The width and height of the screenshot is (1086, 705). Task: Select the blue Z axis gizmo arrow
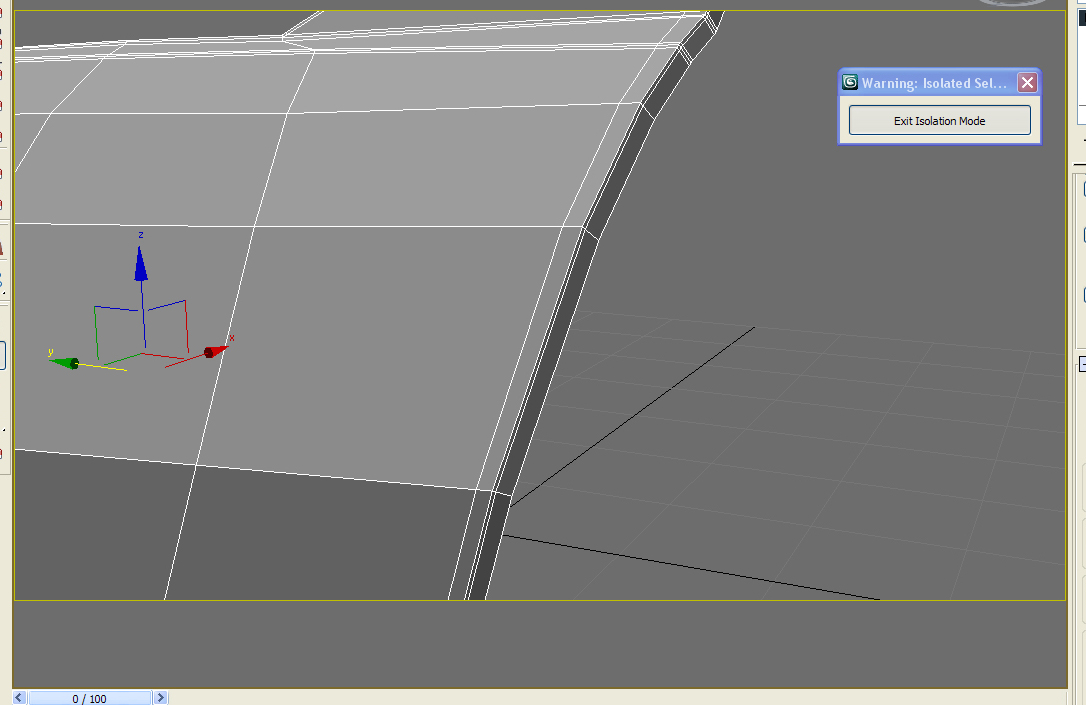point(141,264)
